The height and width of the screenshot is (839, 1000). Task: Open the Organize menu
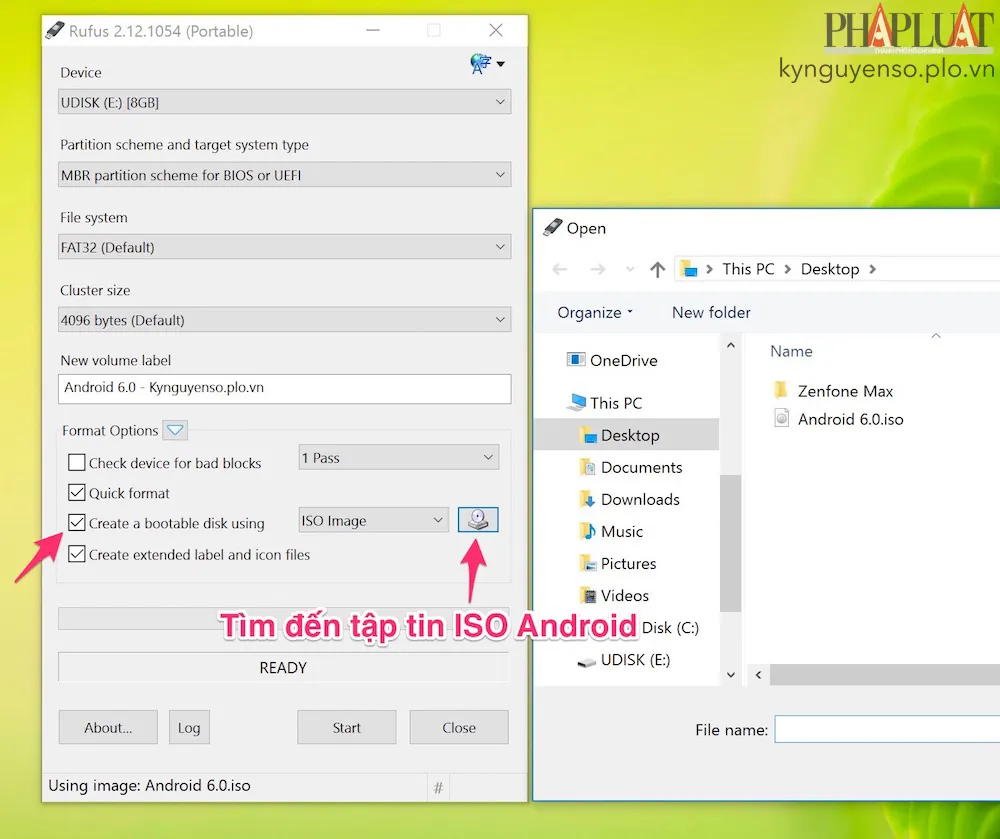click(x=595, y=312)
